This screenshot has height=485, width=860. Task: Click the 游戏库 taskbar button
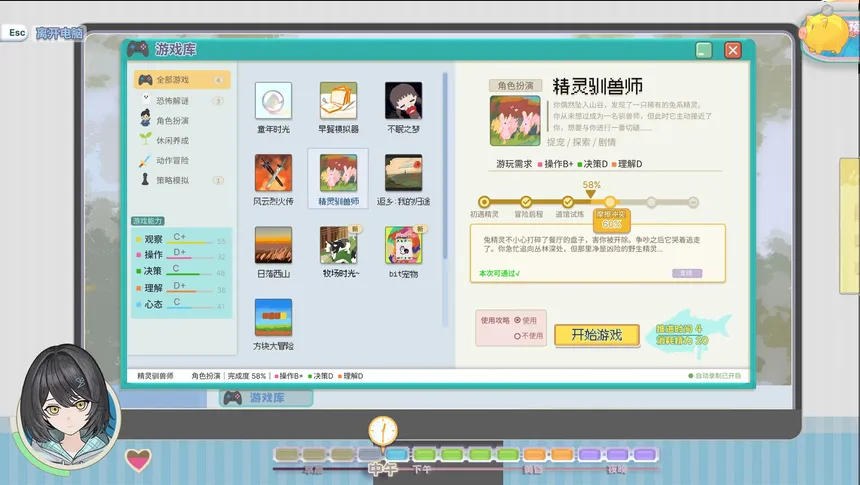pyautogui.click(x=266, y=398)
